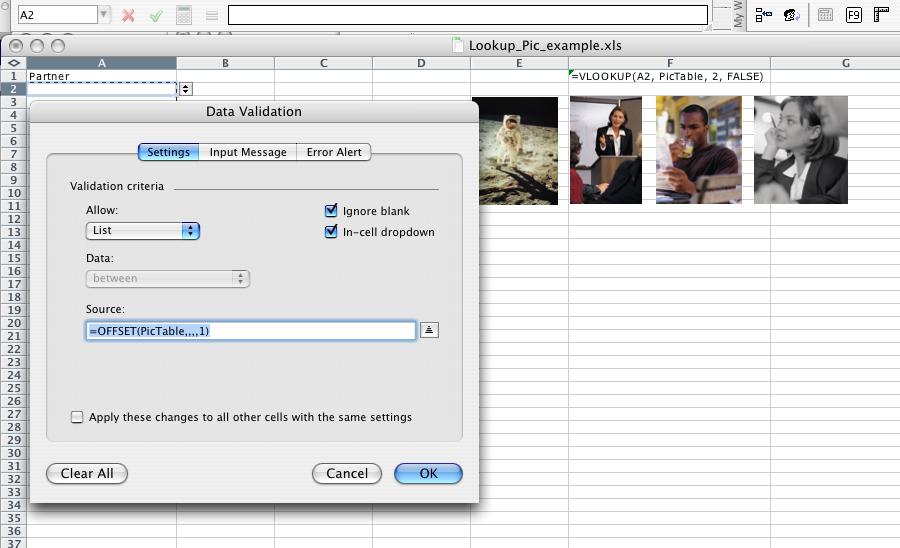Screen dimensions: 900x548
Task: Click the F9 recalculate icon in toolbar
Action: point(853,15)
